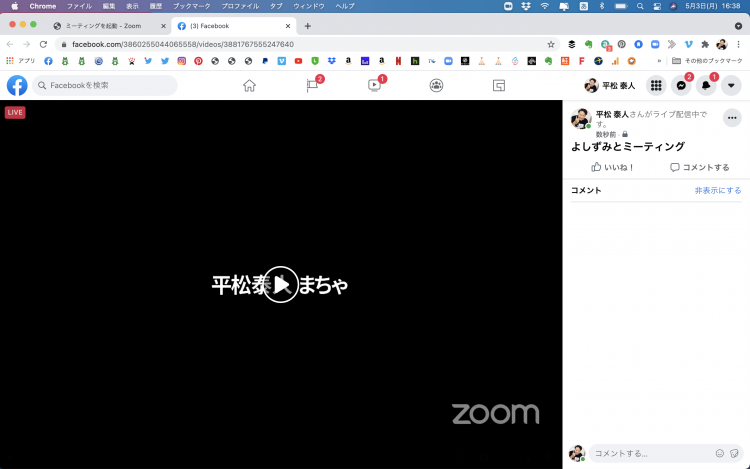The height and width of the screenshot is (469, 750).
Task: Open the YouTube bookmark icon
Action: [x=298, y=61]
